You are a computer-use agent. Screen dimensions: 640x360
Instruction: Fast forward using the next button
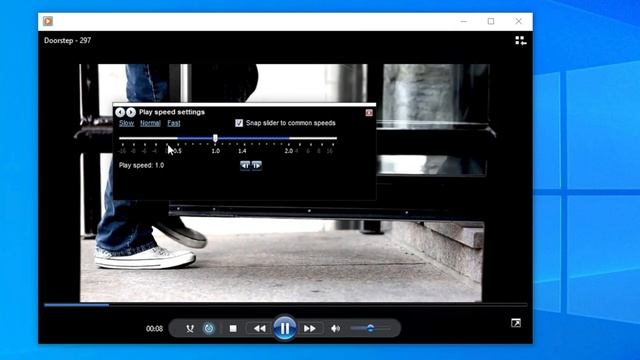click(x=310, y=329)
